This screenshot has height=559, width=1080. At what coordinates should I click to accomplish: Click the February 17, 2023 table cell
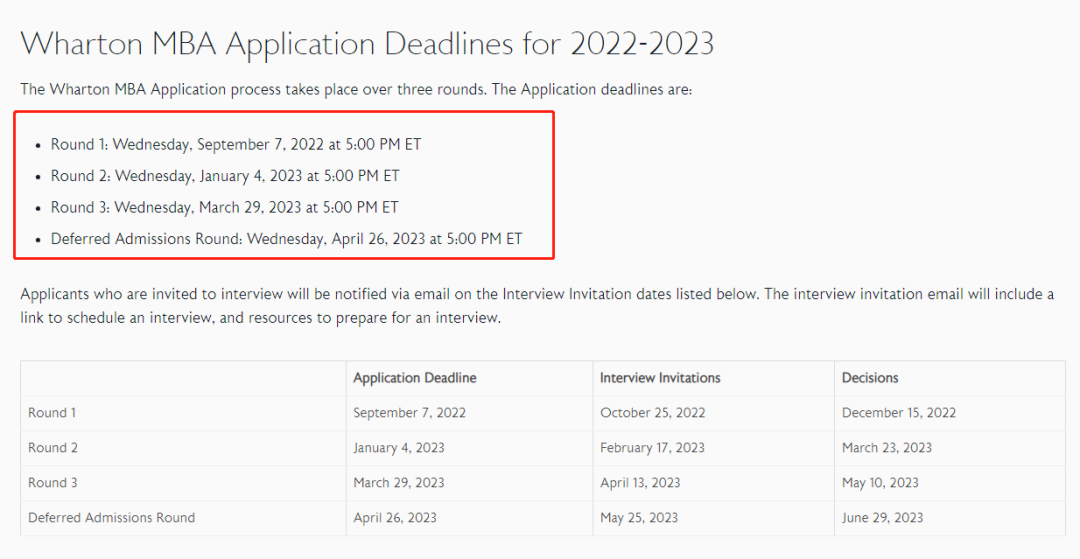(652, 448)
